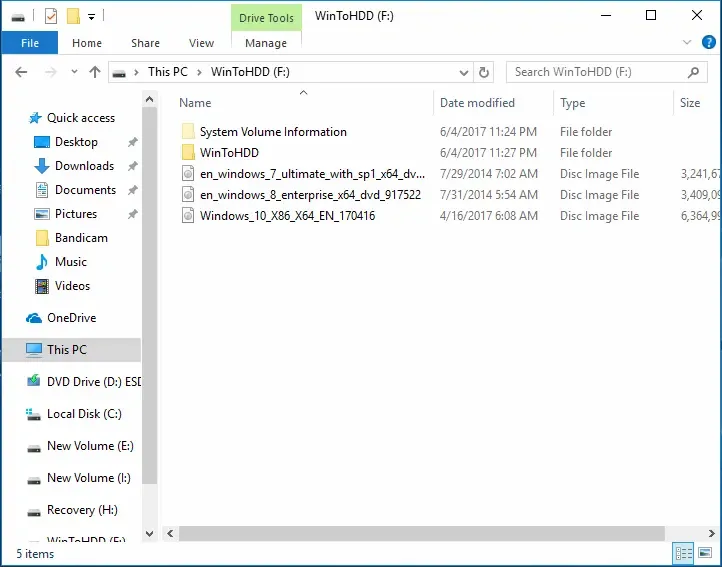
Task: Open the Customize Quick Access Toolbar dropdown
Action: click(92, 18)
